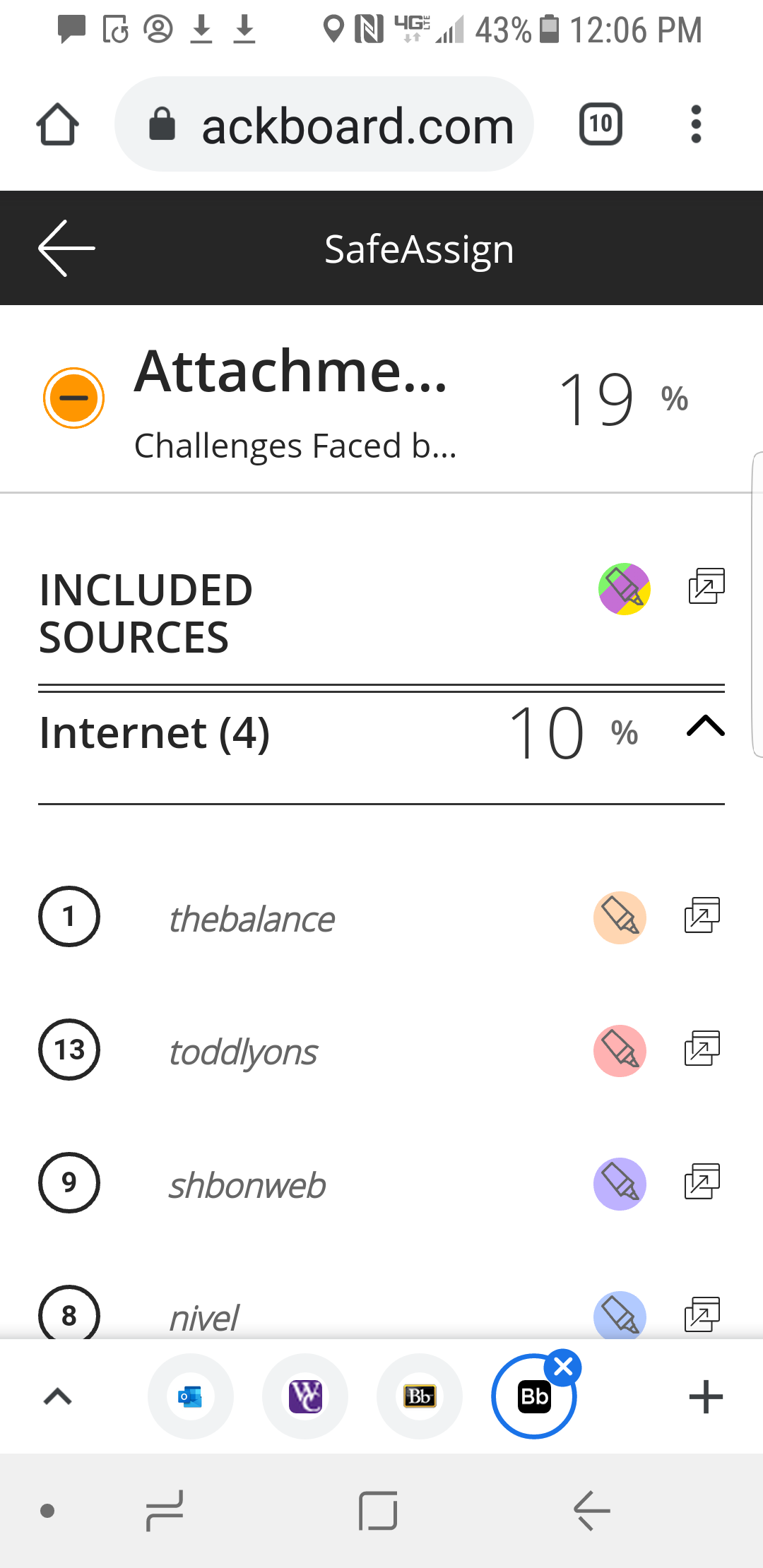
Task: Close the active Bb tab
Action: [564, 1367]
